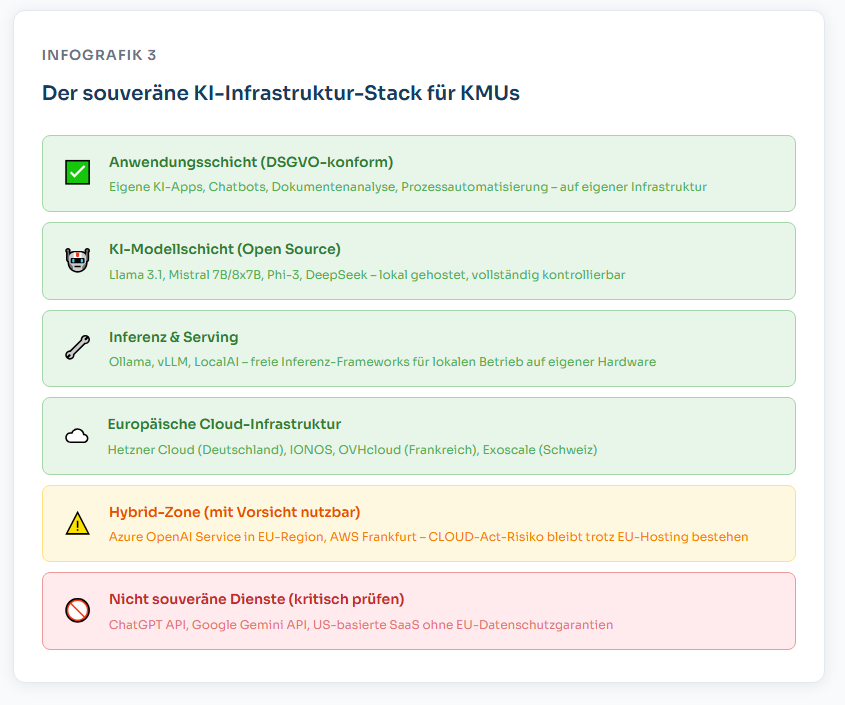
Task: Click the 'Ollama, vLLM, LocalAI' description text
Action: pos(382,362)
